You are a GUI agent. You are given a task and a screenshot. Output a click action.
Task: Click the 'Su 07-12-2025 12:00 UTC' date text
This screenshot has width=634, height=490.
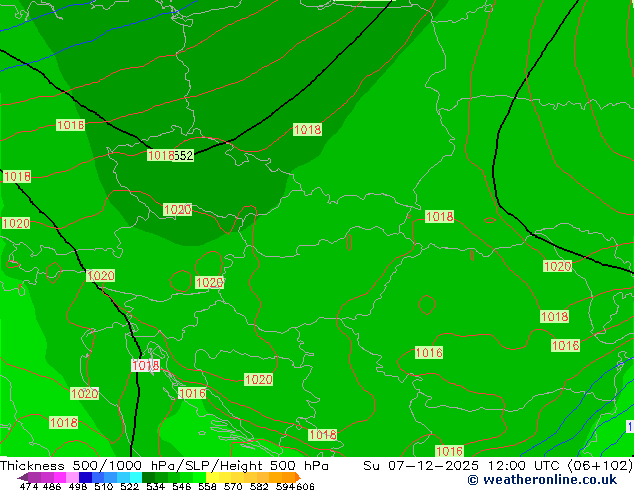[x=461, y=465]
